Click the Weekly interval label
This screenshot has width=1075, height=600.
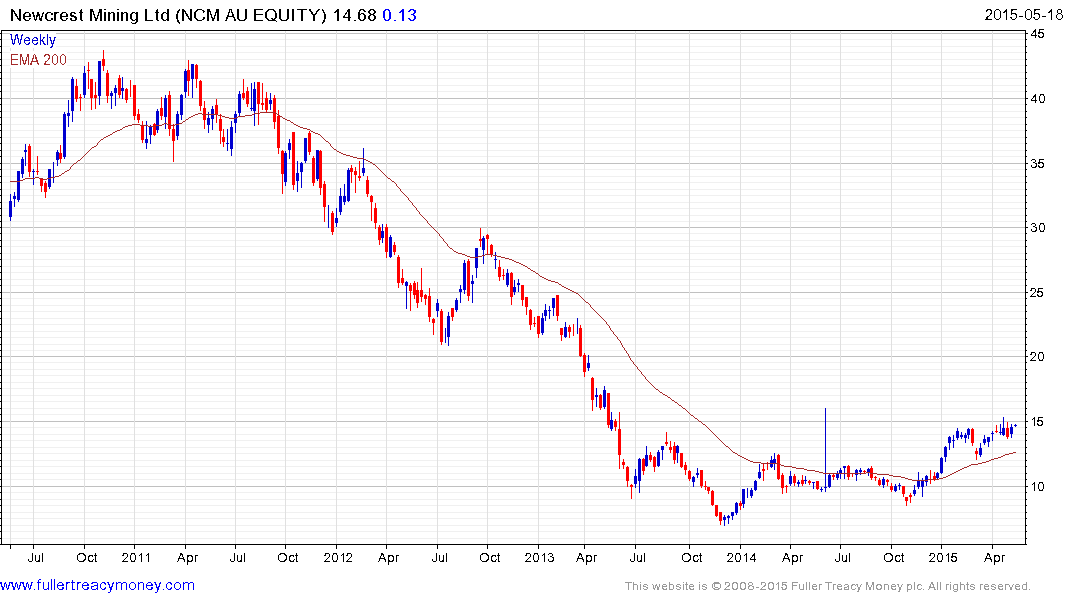pyautogui.click(x=33, y=40)
